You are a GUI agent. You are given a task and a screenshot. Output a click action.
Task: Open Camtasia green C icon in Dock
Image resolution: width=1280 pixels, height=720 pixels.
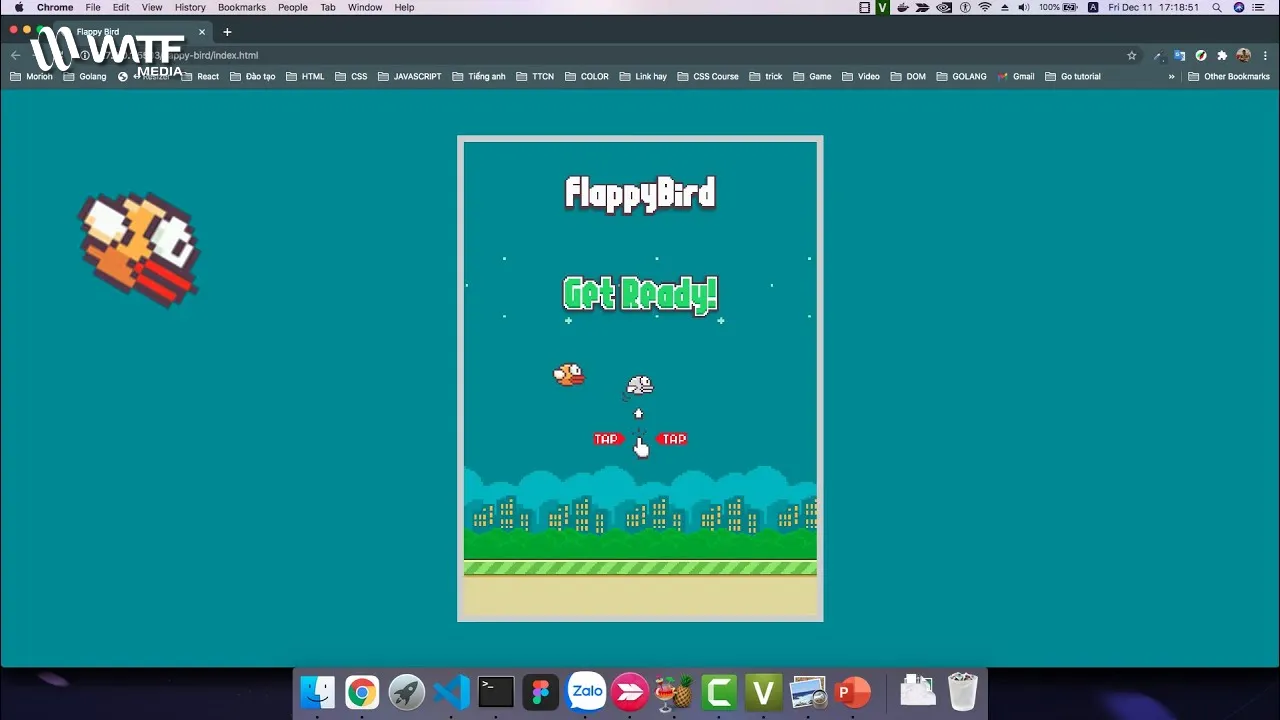pyautogui.click(x=719, y=692)
